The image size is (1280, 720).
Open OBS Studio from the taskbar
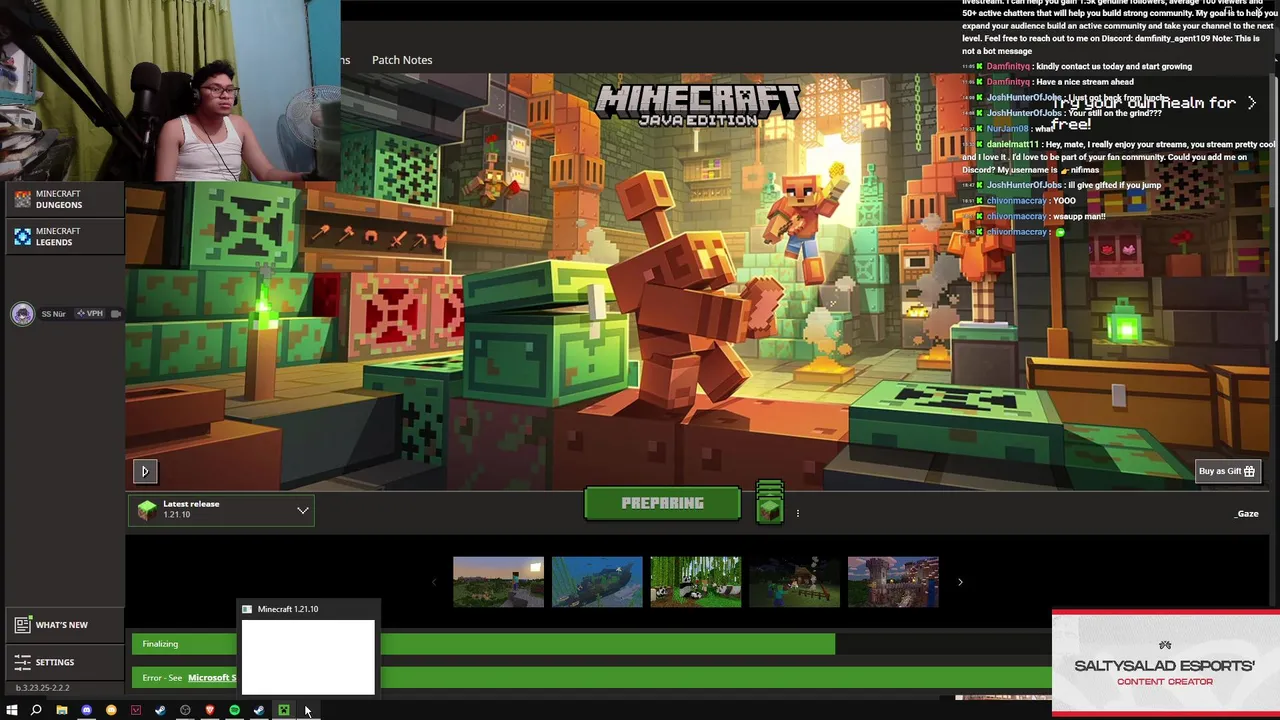(x=185, y=710)
